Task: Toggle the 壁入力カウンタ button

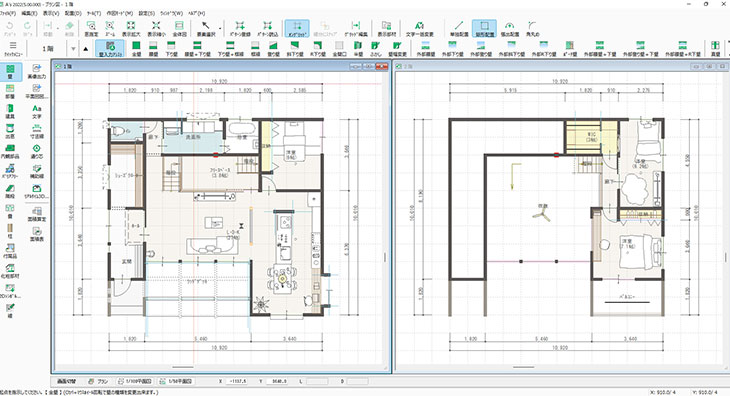Action: [x=110, y=48]
